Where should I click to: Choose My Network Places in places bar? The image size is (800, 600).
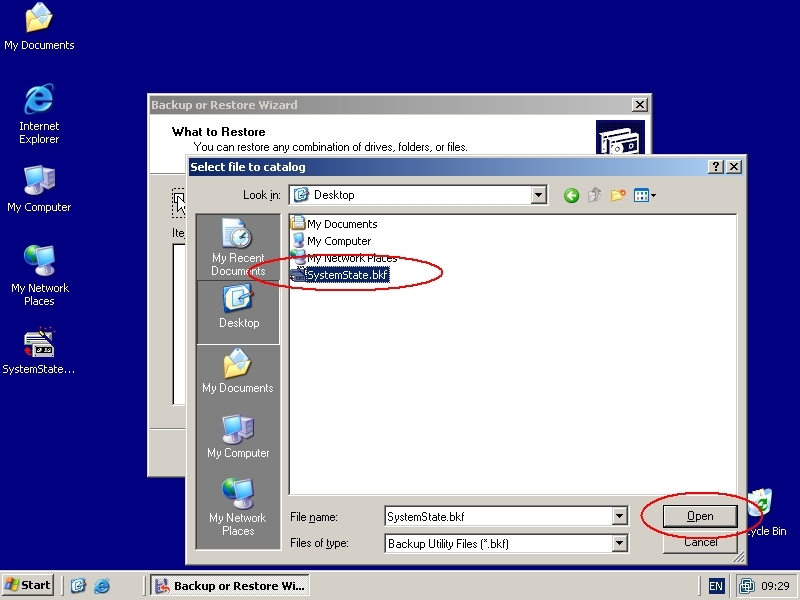(x=238, y=507)
